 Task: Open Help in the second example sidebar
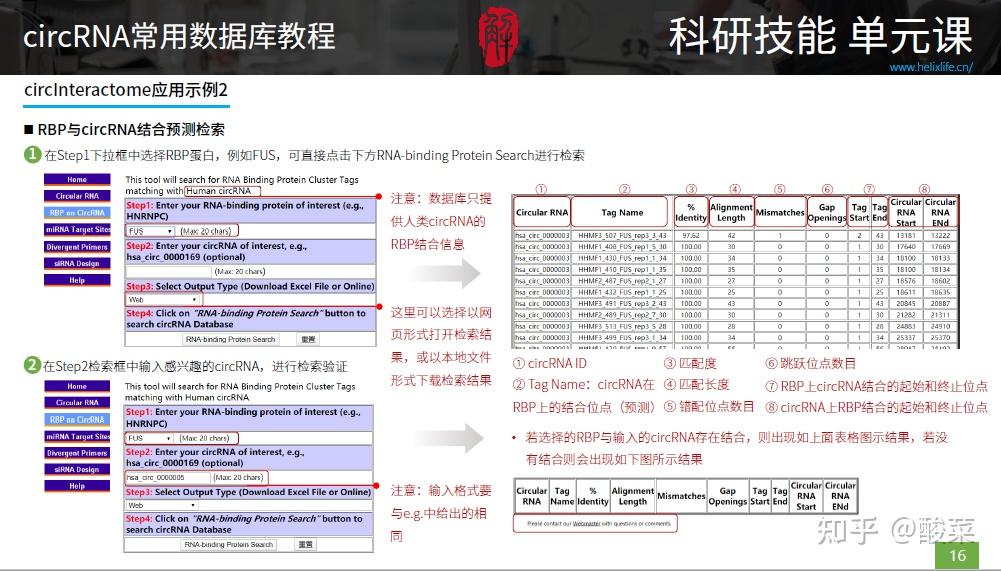point(77,486)
